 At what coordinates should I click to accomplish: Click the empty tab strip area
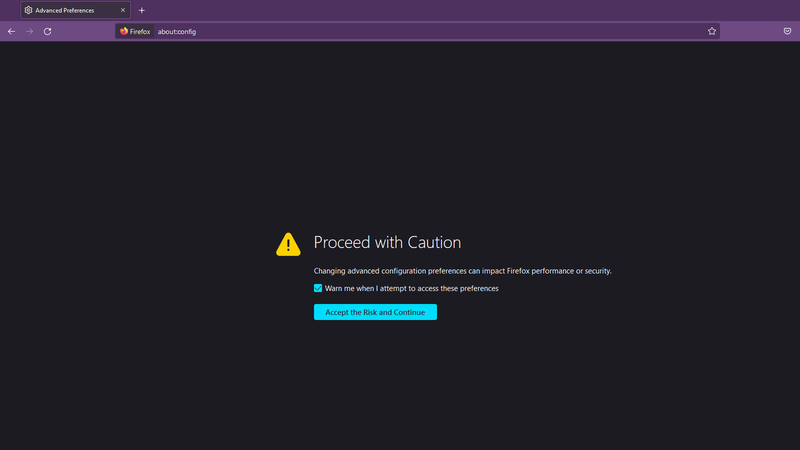[x=450, y=10]
